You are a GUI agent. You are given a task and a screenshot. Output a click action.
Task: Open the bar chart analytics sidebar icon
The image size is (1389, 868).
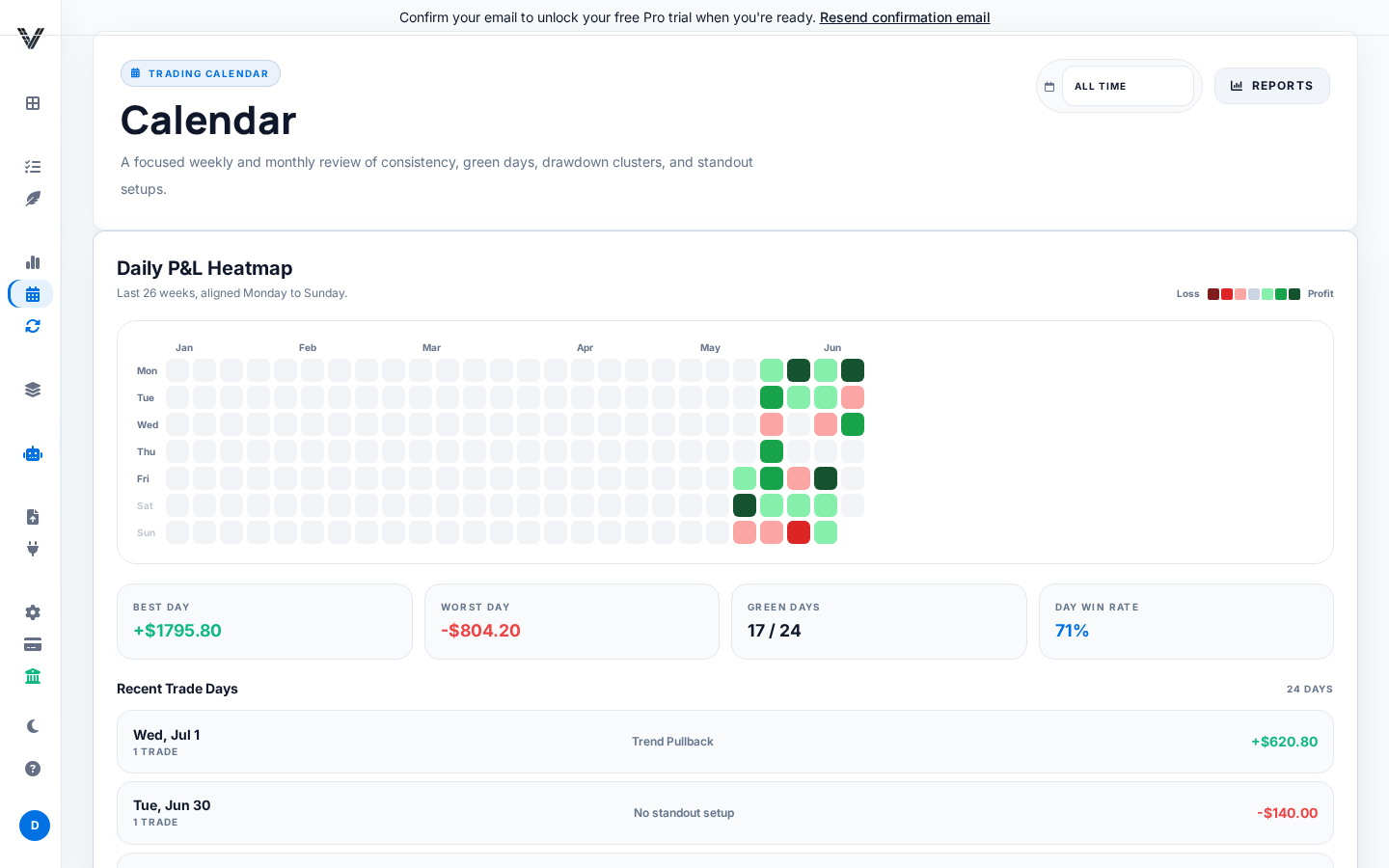point(33,262)
